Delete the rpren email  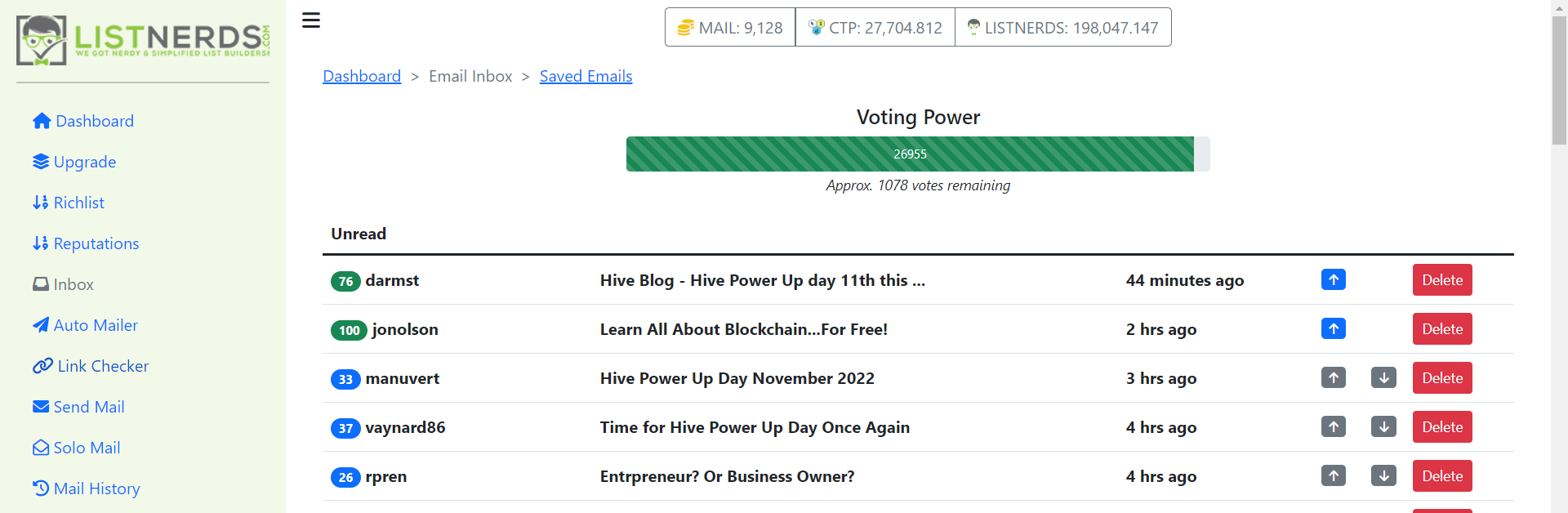tap(1442, 476)
